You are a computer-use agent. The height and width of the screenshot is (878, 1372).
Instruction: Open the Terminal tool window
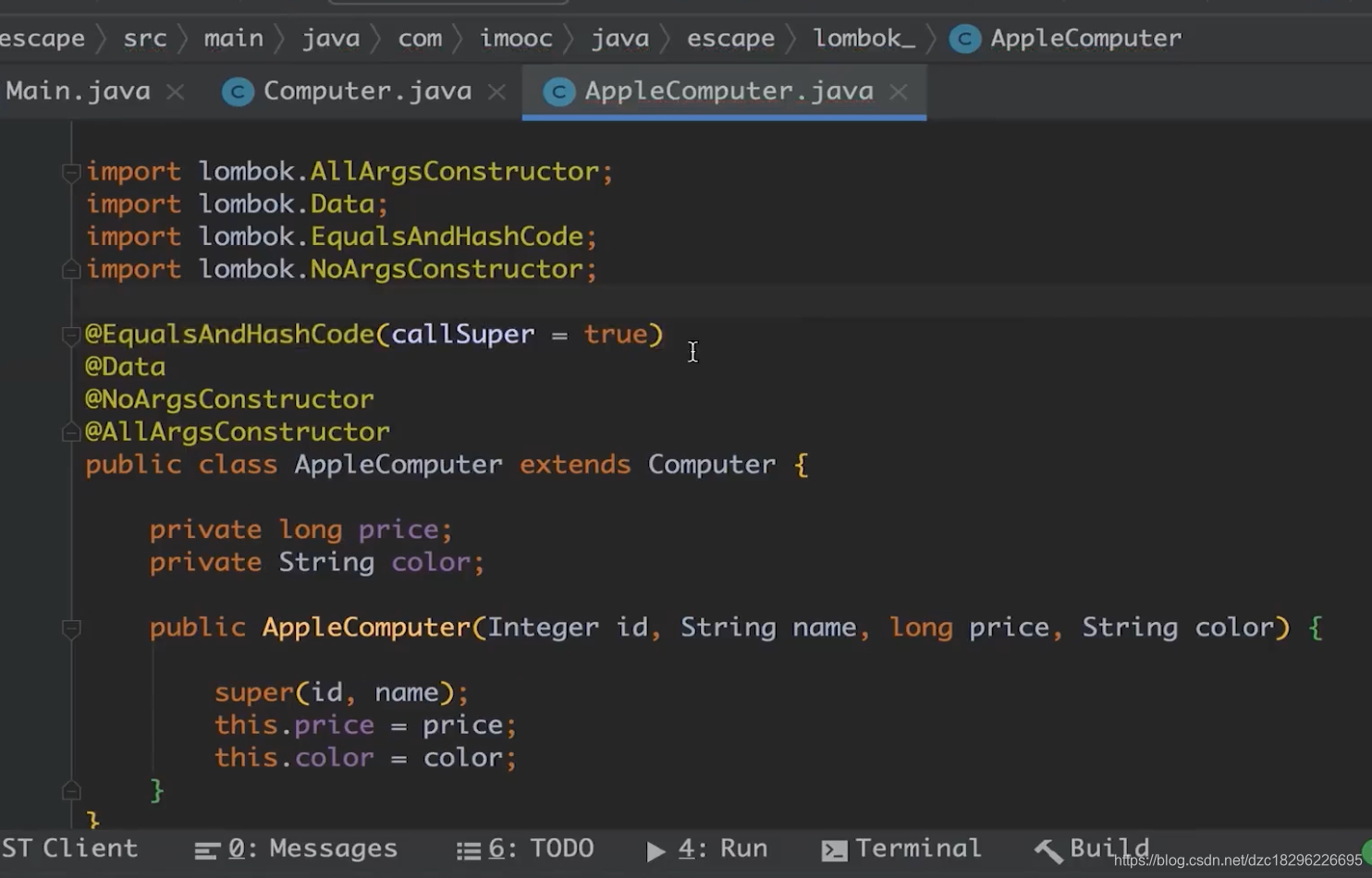(901, 848)
